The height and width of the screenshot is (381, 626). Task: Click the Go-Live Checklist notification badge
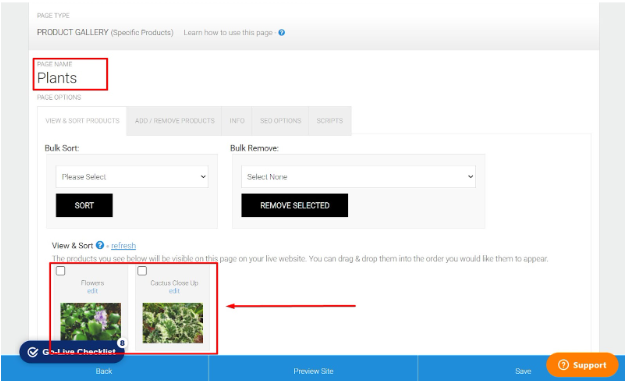[122, 343]
